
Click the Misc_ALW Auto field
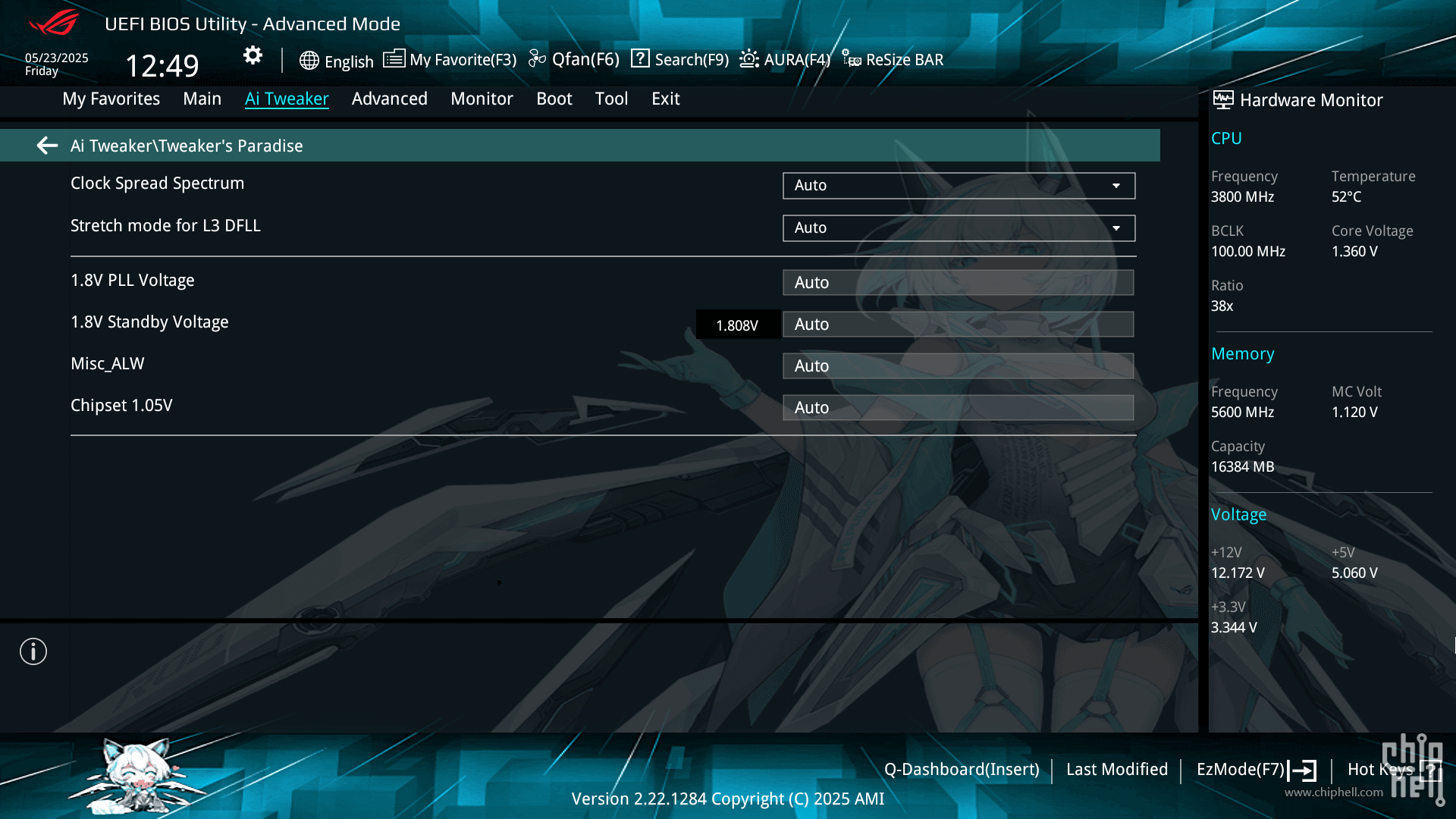click(959, 366)
